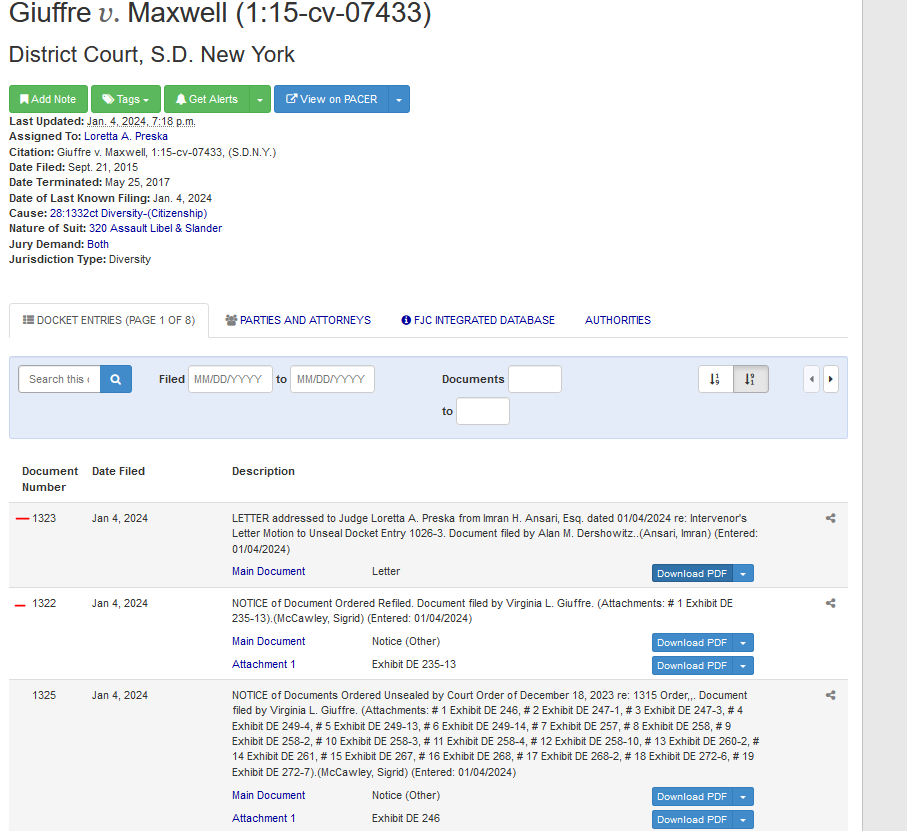
Task: Go to the next docket page arrow
Action: pos(831,379)
